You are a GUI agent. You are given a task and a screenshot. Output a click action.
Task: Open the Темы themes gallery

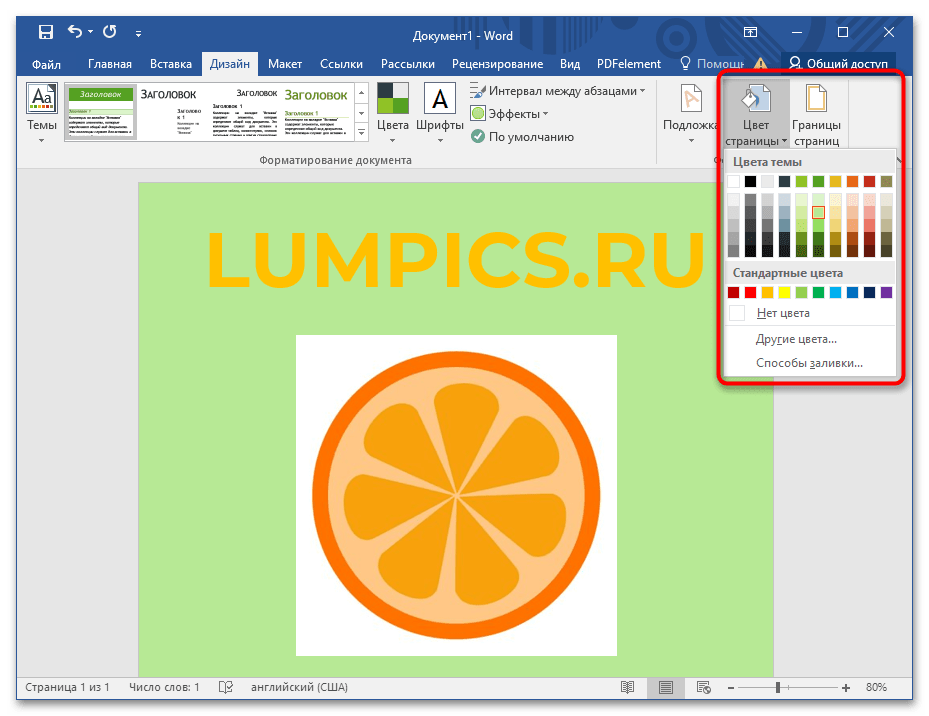[x=42, y=112]
